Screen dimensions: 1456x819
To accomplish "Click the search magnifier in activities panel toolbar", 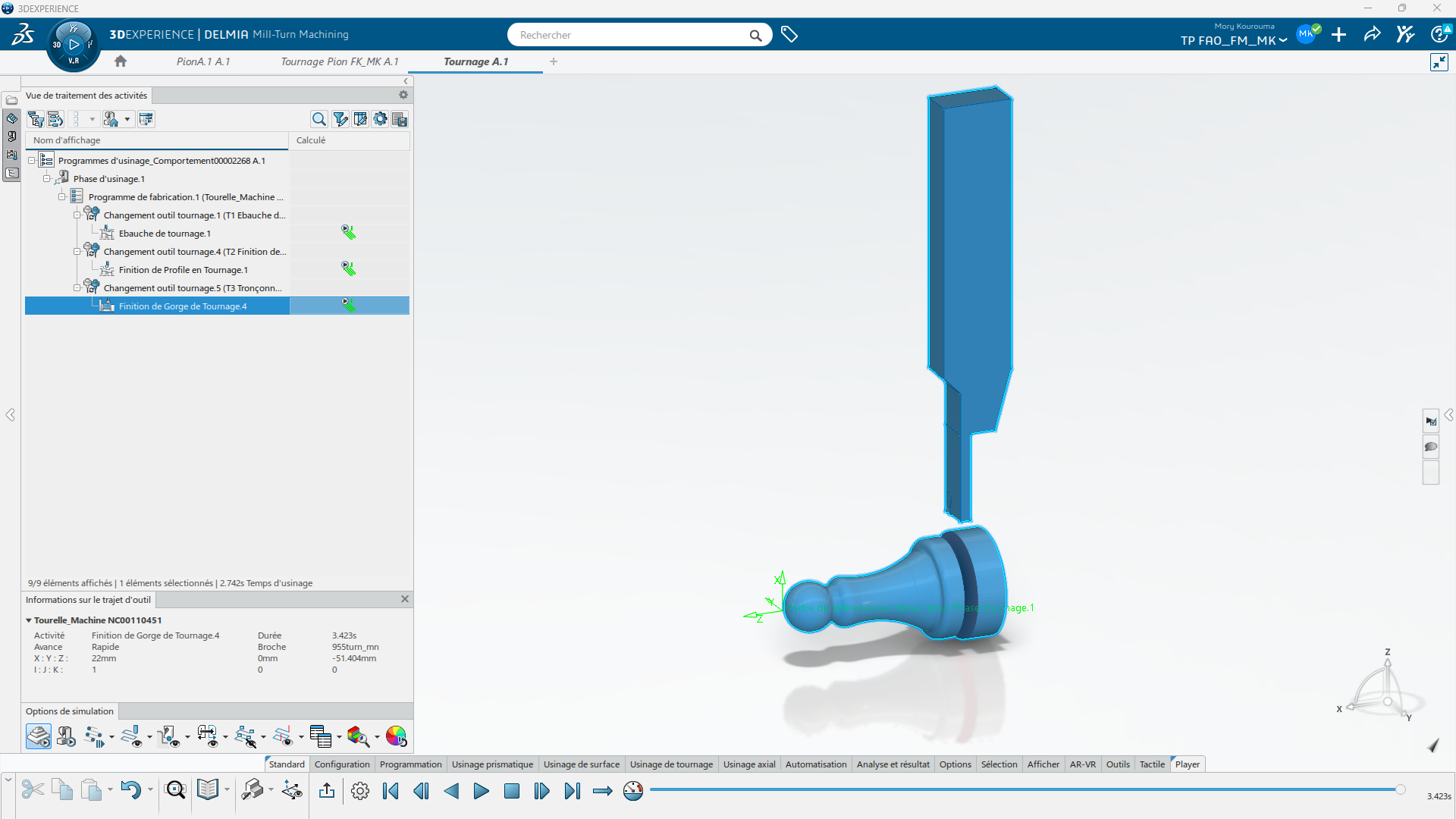I will [319, 119].
